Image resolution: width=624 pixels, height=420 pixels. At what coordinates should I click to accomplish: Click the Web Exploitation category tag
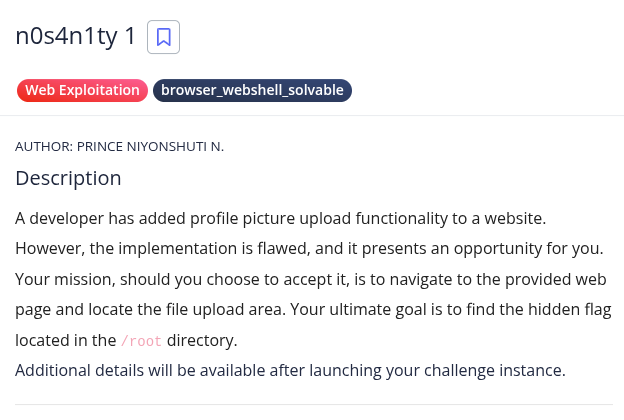pos(82,90)
